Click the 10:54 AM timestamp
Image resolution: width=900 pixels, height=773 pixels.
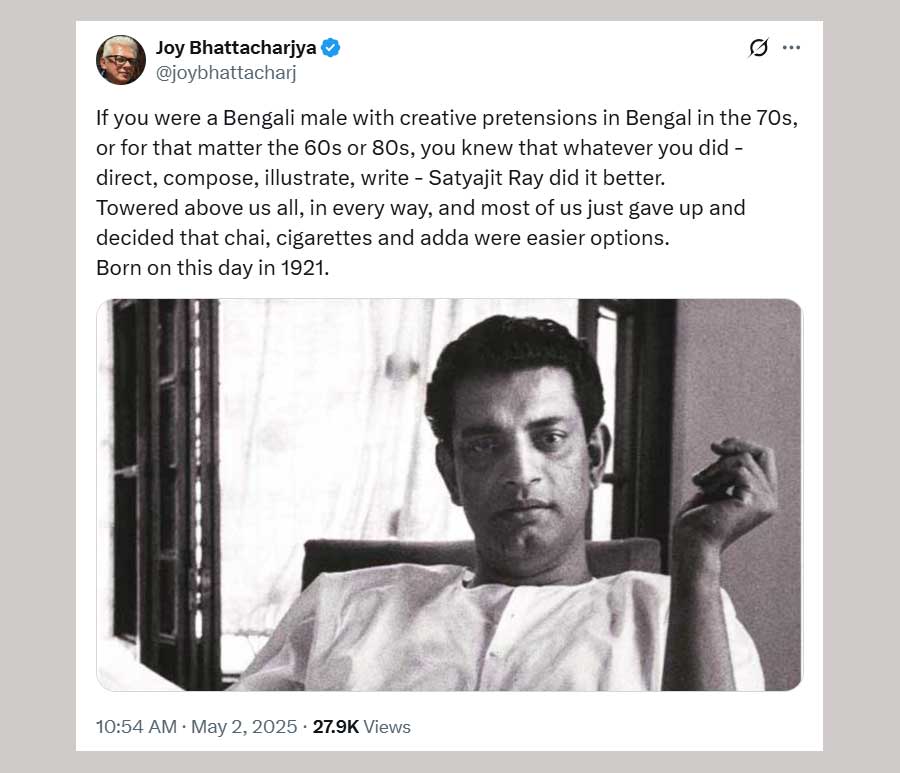click(136, 727)
